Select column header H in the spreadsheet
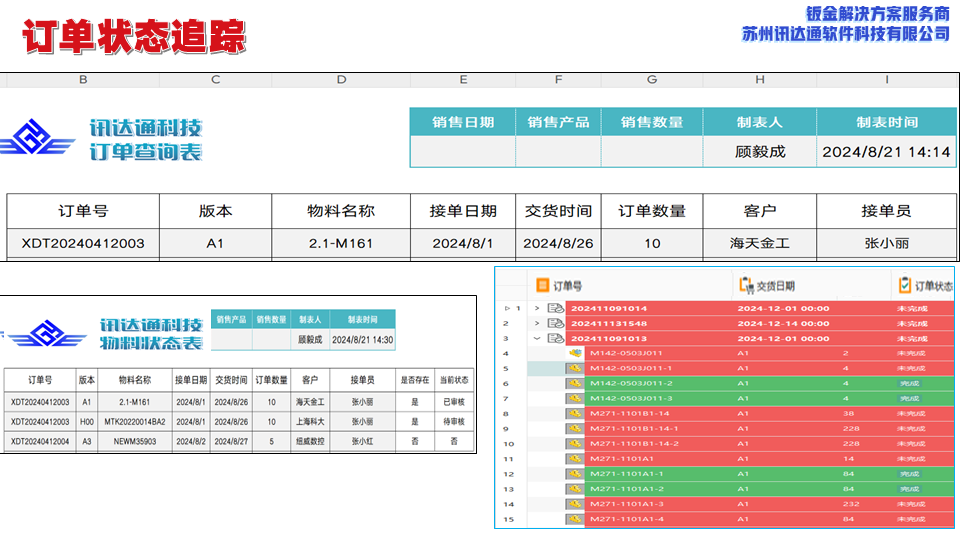 pyautogui.click(x=759, y=80)
